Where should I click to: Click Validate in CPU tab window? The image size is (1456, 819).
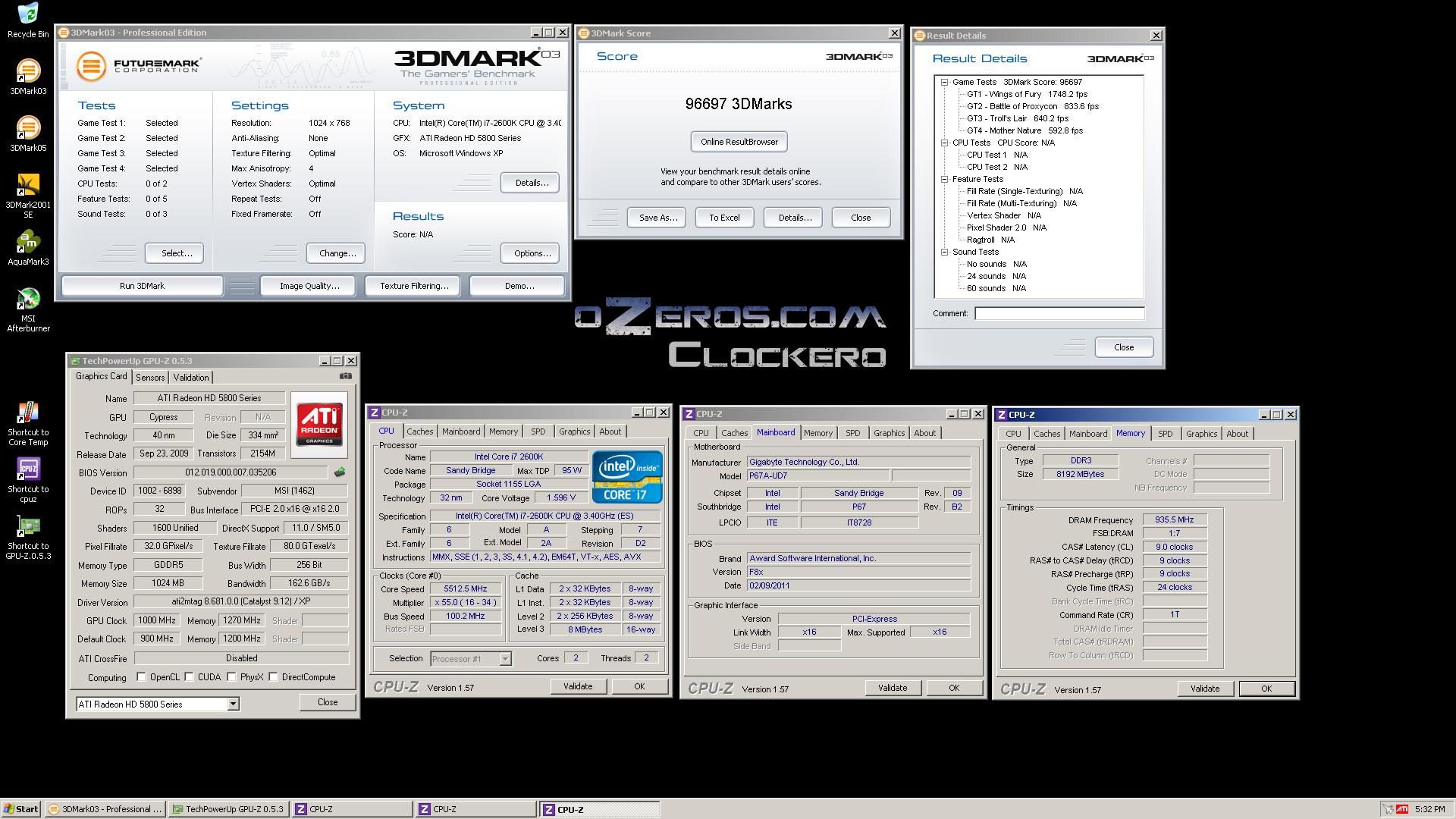[578, 686]
